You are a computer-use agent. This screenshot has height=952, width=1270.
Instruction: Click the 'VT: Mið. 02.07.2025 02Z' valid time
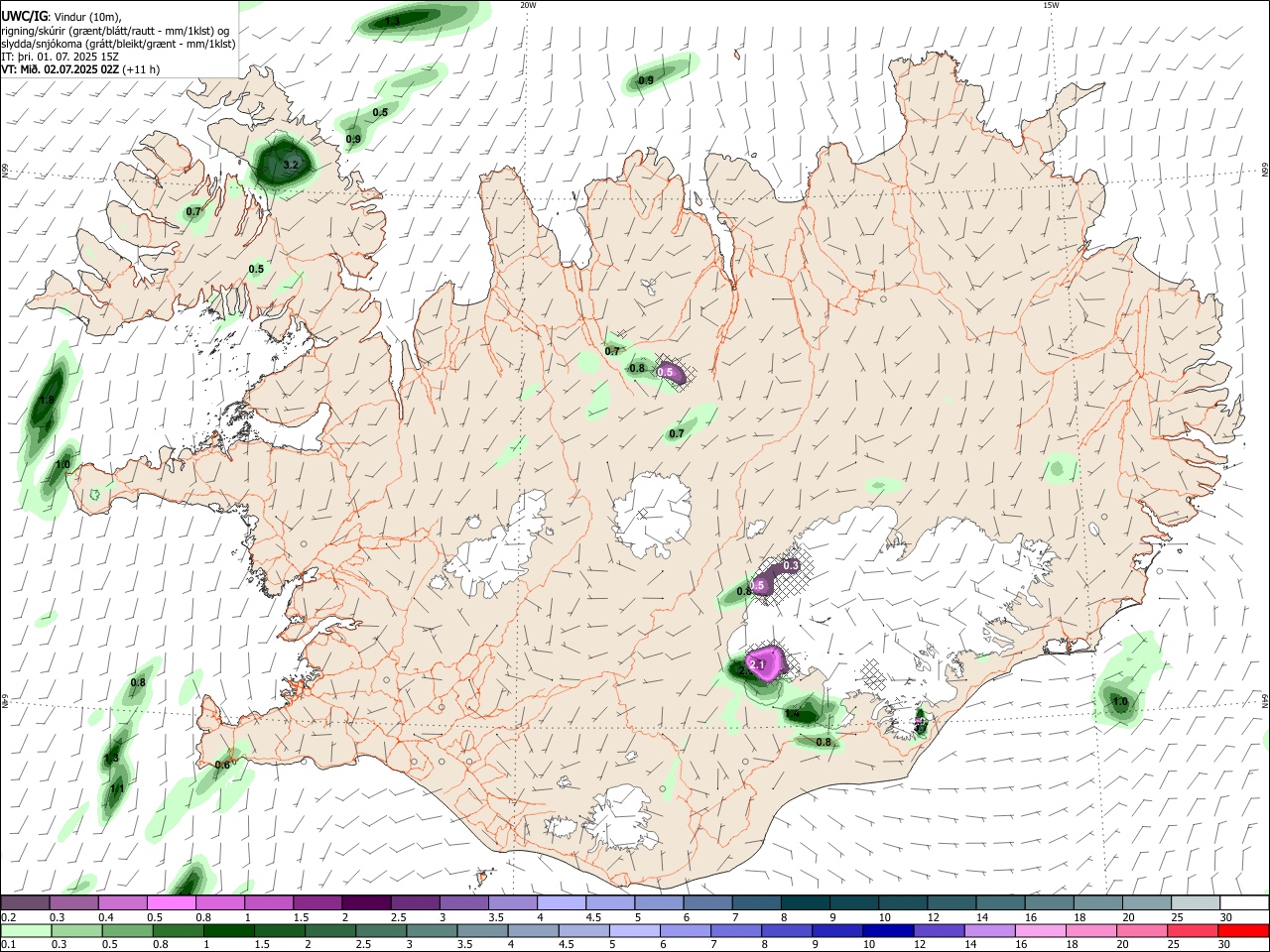[x=61, y=70]
